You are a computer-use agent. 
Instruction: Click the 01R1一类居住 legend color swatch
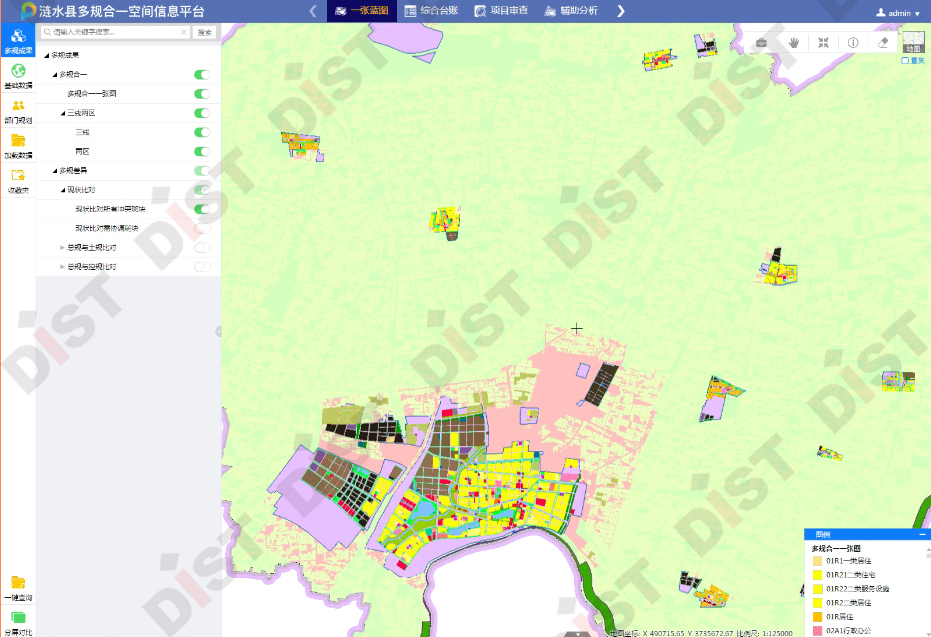coord(817,561)
